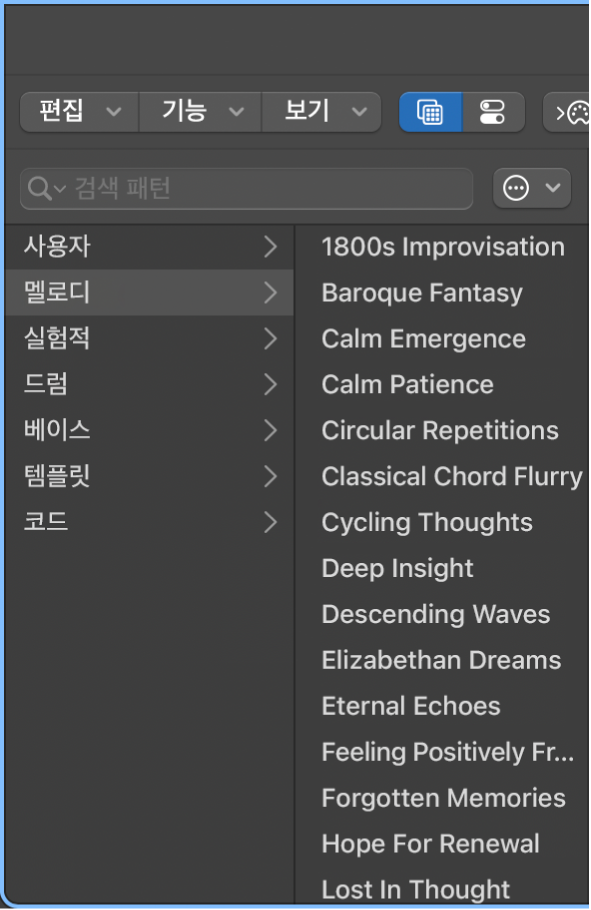Open the dropdown beside the ellipsis button
The image size is (591, 910).
point(552,188)
